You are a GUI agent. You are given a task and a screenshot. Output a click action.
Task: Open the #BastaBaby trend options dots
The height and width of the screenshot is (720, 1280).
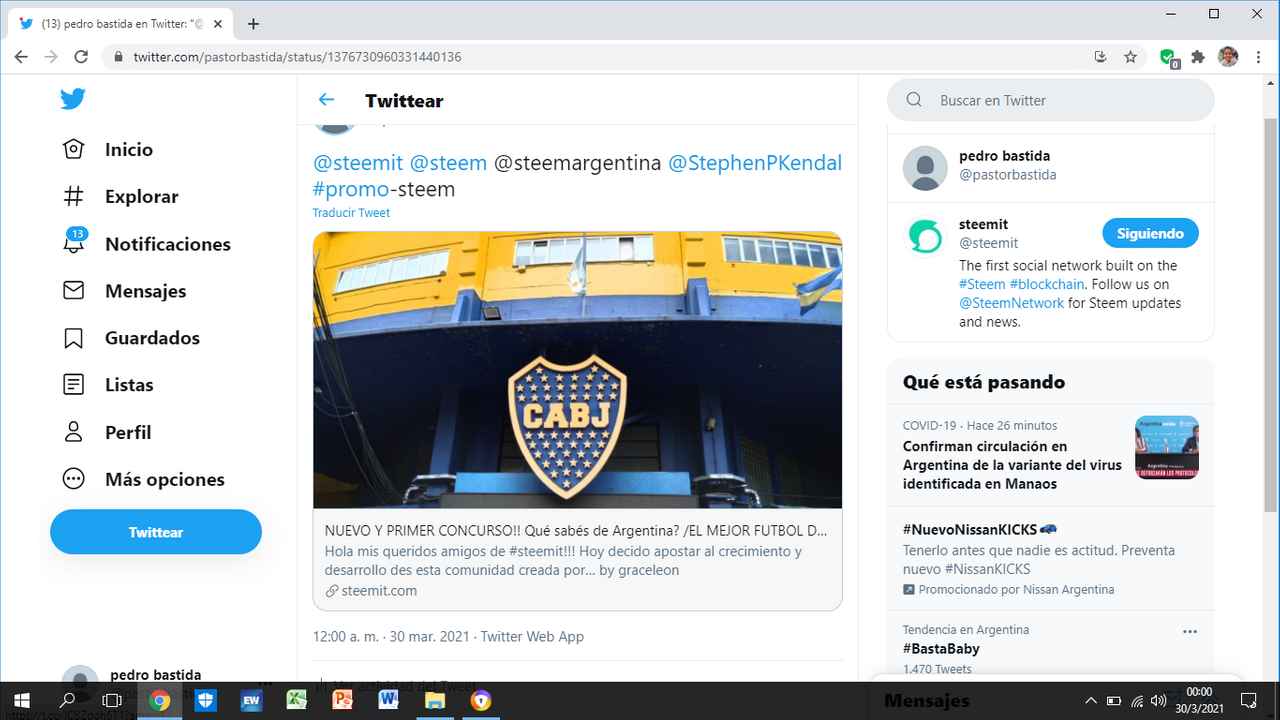tap(1189, 631)
